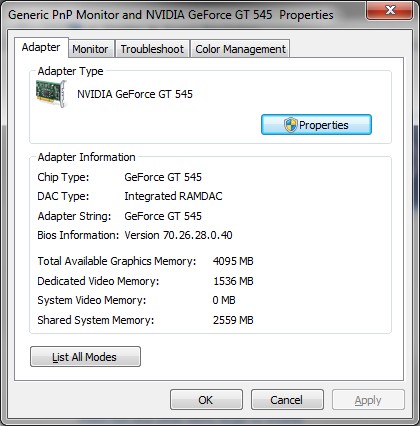Screen dimensions: 420x426
Task: Click the 4095 MB total memory value
Action: pos(233,261)
